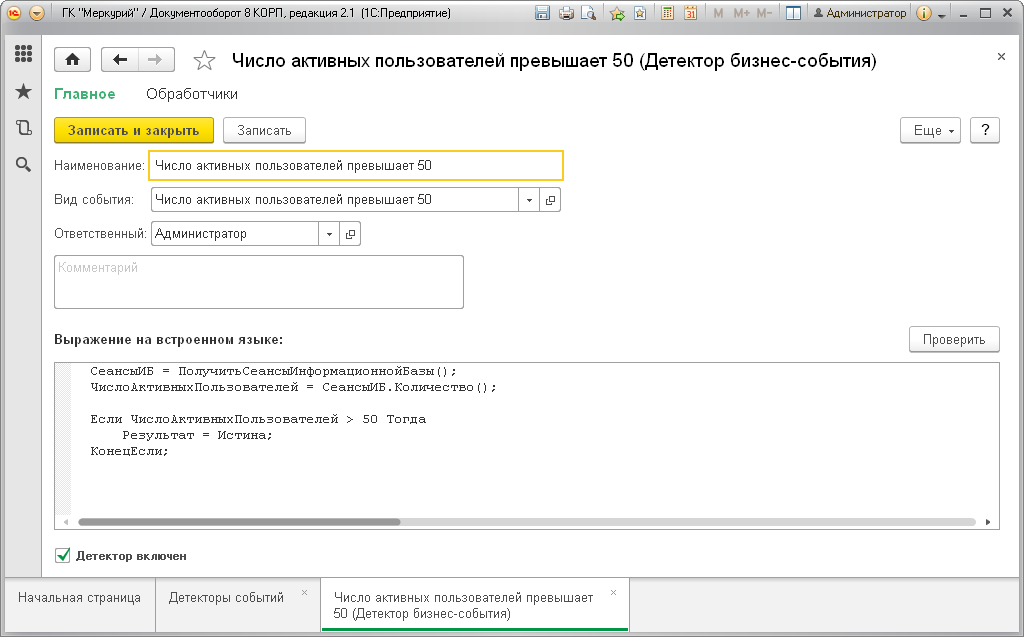Open calendar icon in title bar
Image resolution: width=1024 pixels, height=637 pixels.
click(690, 13)
